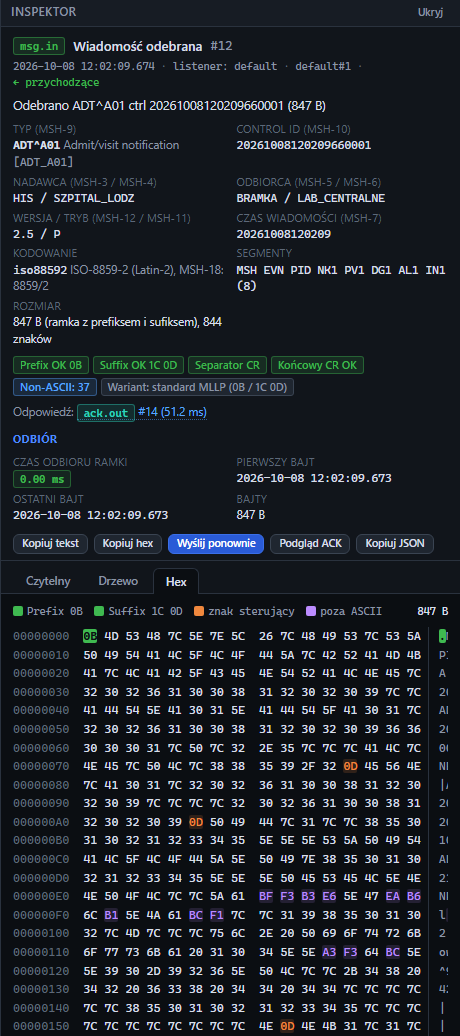Resend message with Wyślij ponownie
The image size is (460, 1036).
coord(216,543)
